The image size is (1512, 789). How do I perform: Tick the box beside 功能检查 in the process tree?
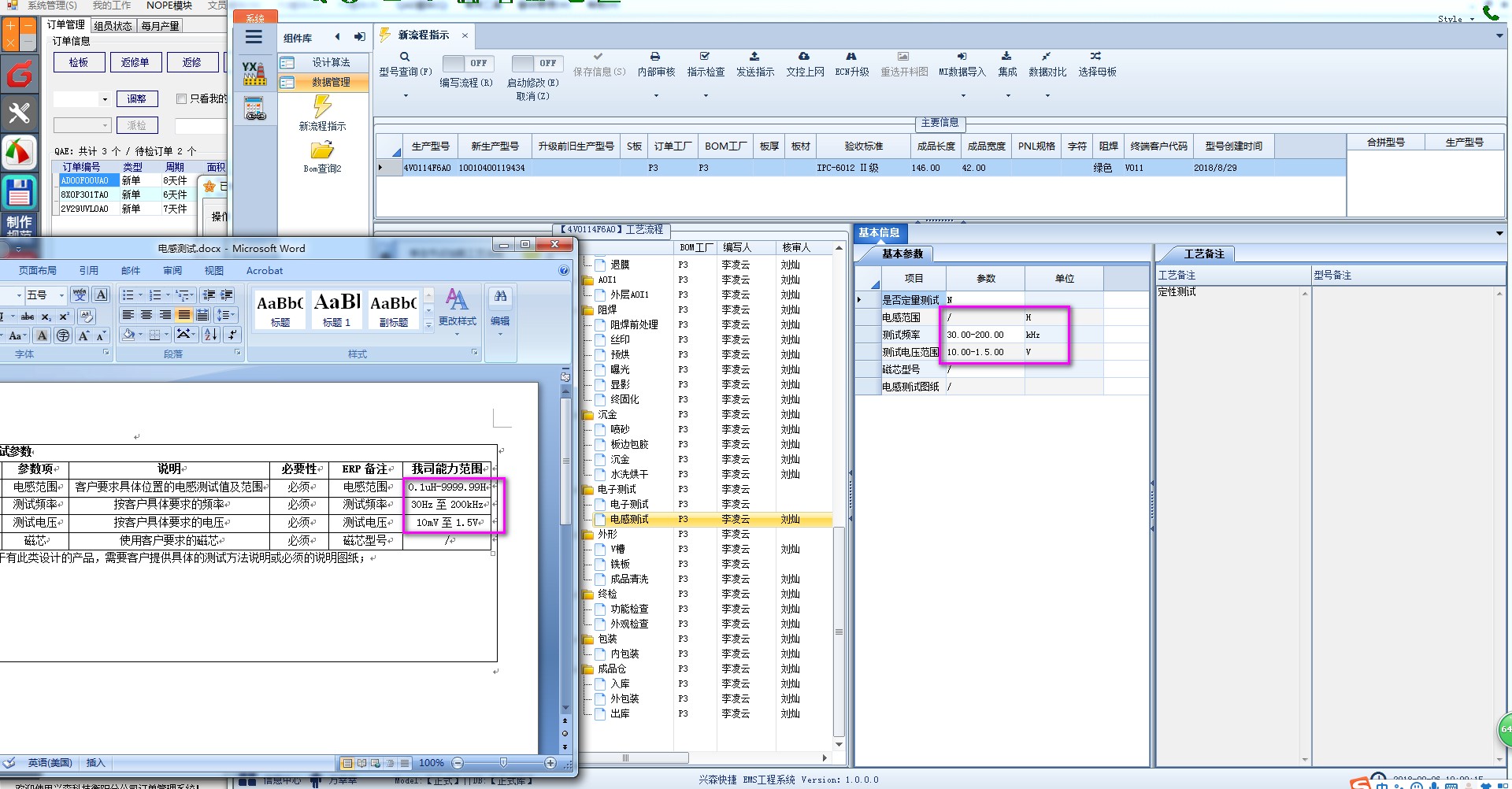point(600,609)
